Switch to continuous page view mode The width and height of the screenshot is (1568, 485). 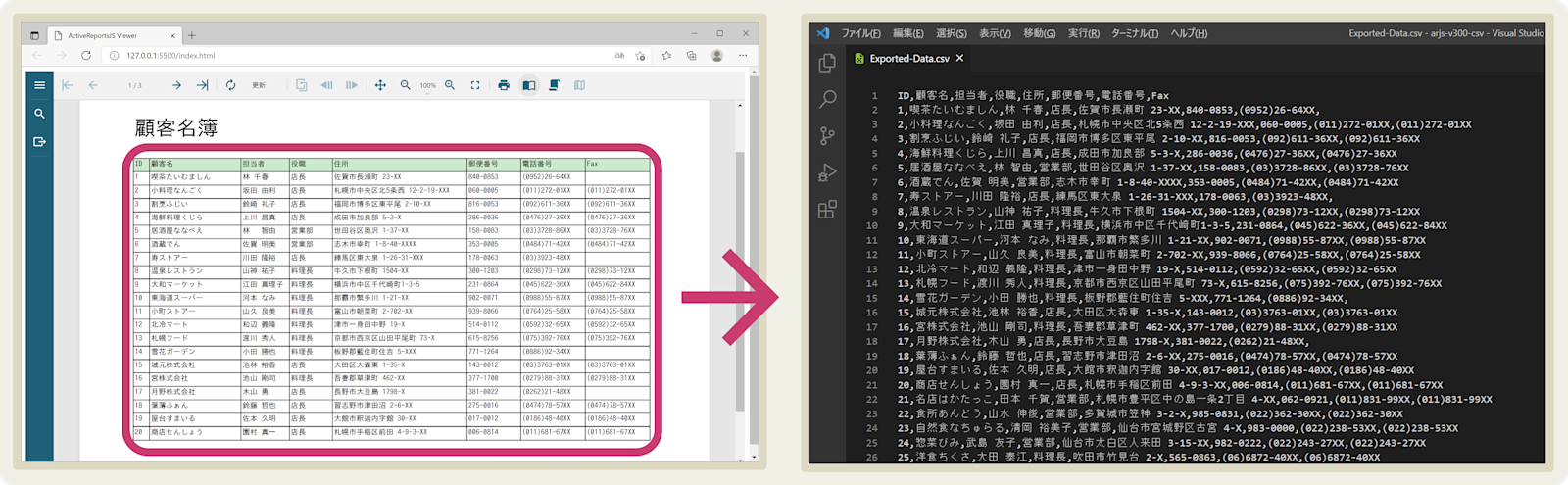[554, 85]
